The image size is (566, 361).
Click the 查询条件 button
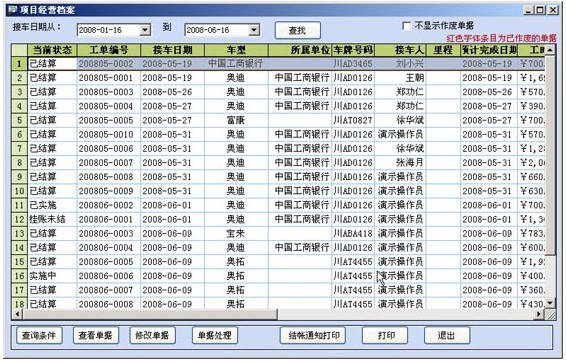coord(39,335)
